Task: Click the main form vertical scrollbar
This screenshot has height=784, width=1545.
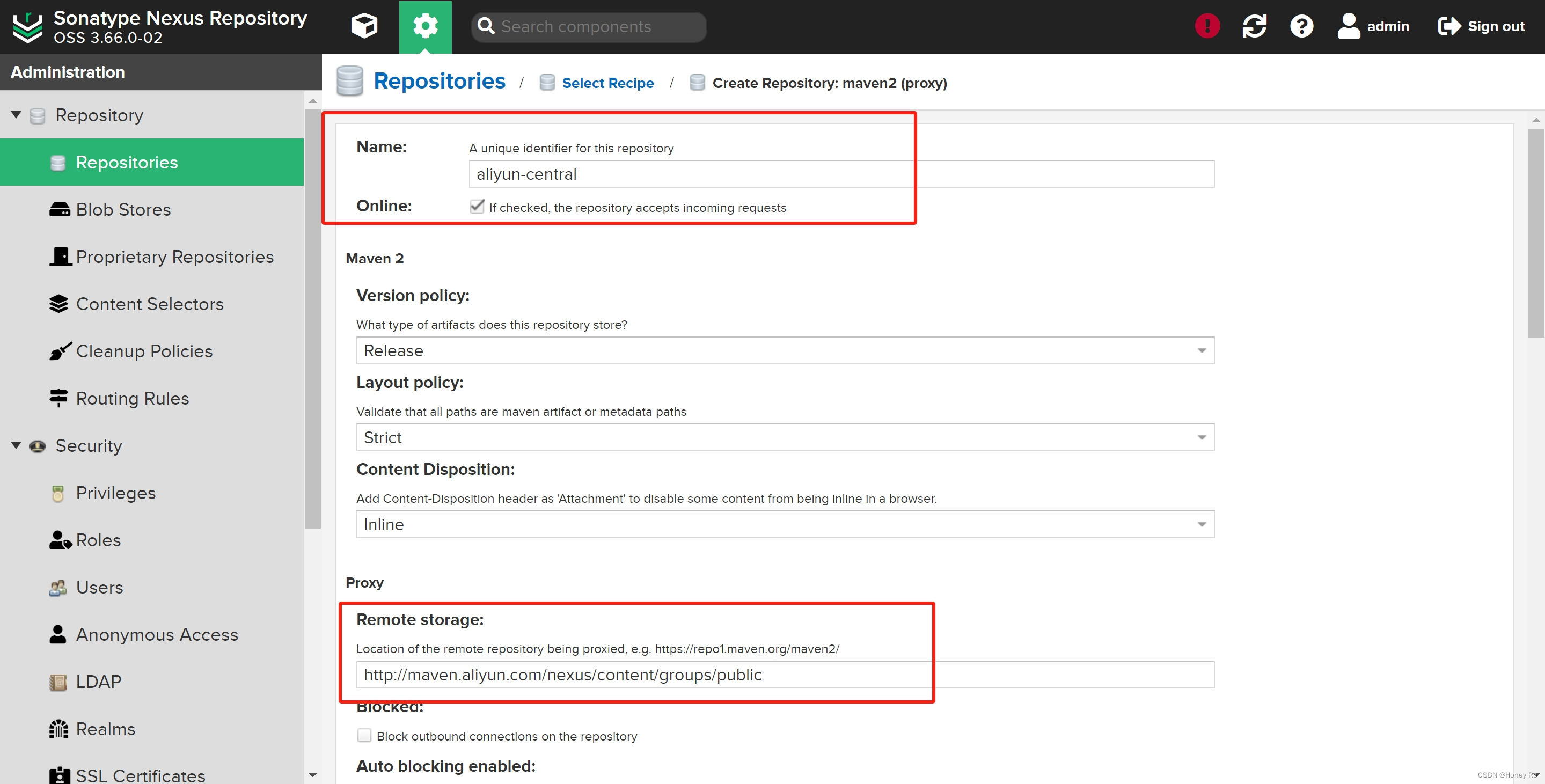Action: click(x=1536, y=233)
